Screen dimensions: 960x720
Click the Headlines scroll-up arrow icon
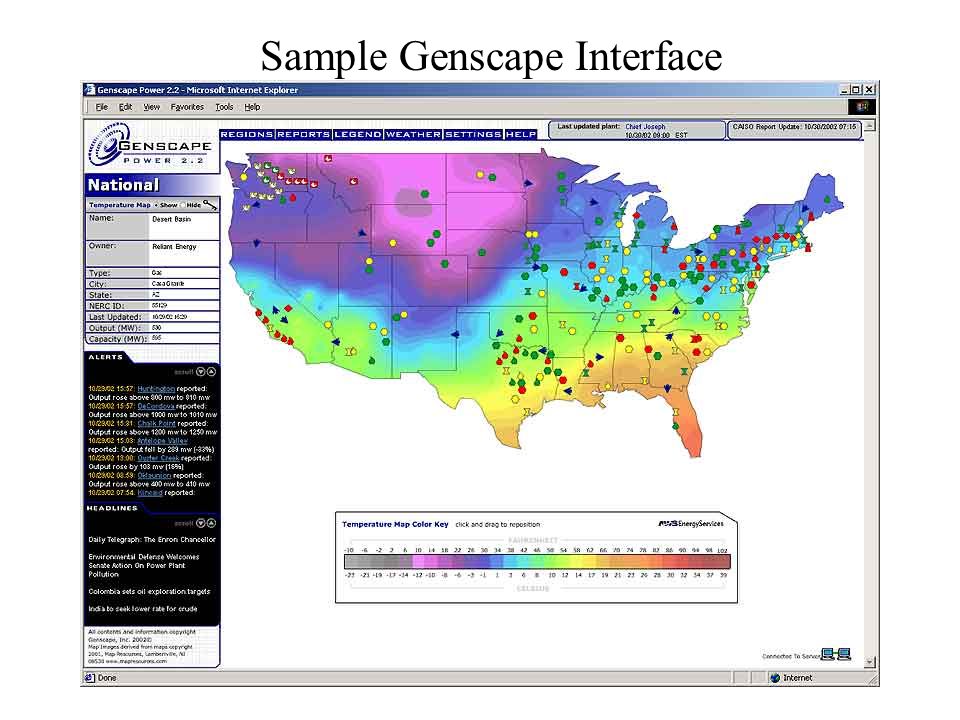[x=211, y=523]
